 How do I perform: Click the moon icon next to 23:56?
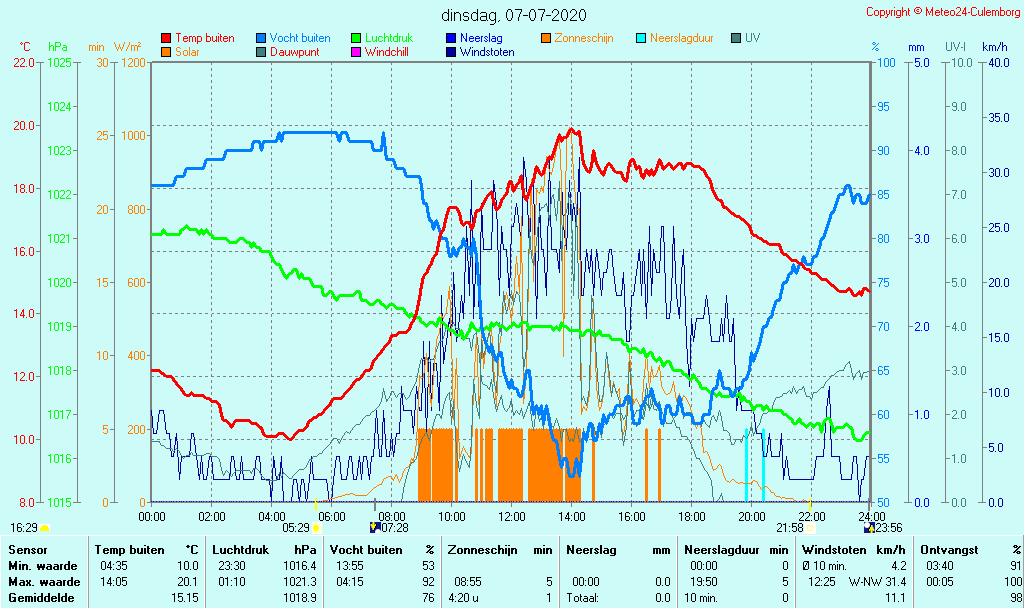point(869,527)
